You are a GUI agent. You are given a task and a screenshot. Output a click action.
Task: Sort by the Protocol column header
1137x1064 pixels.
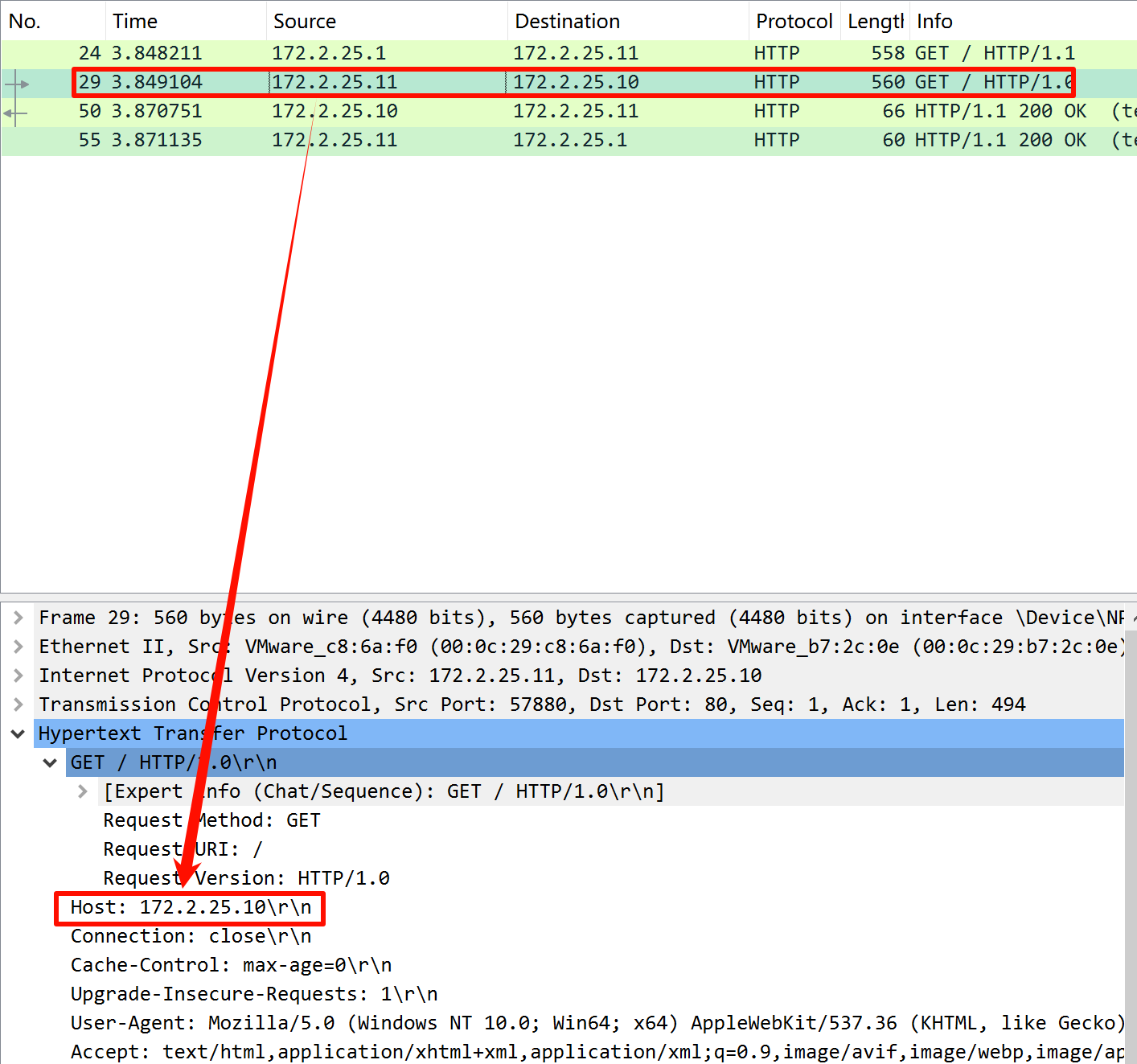pyautogui.click(x=793, y=22)
